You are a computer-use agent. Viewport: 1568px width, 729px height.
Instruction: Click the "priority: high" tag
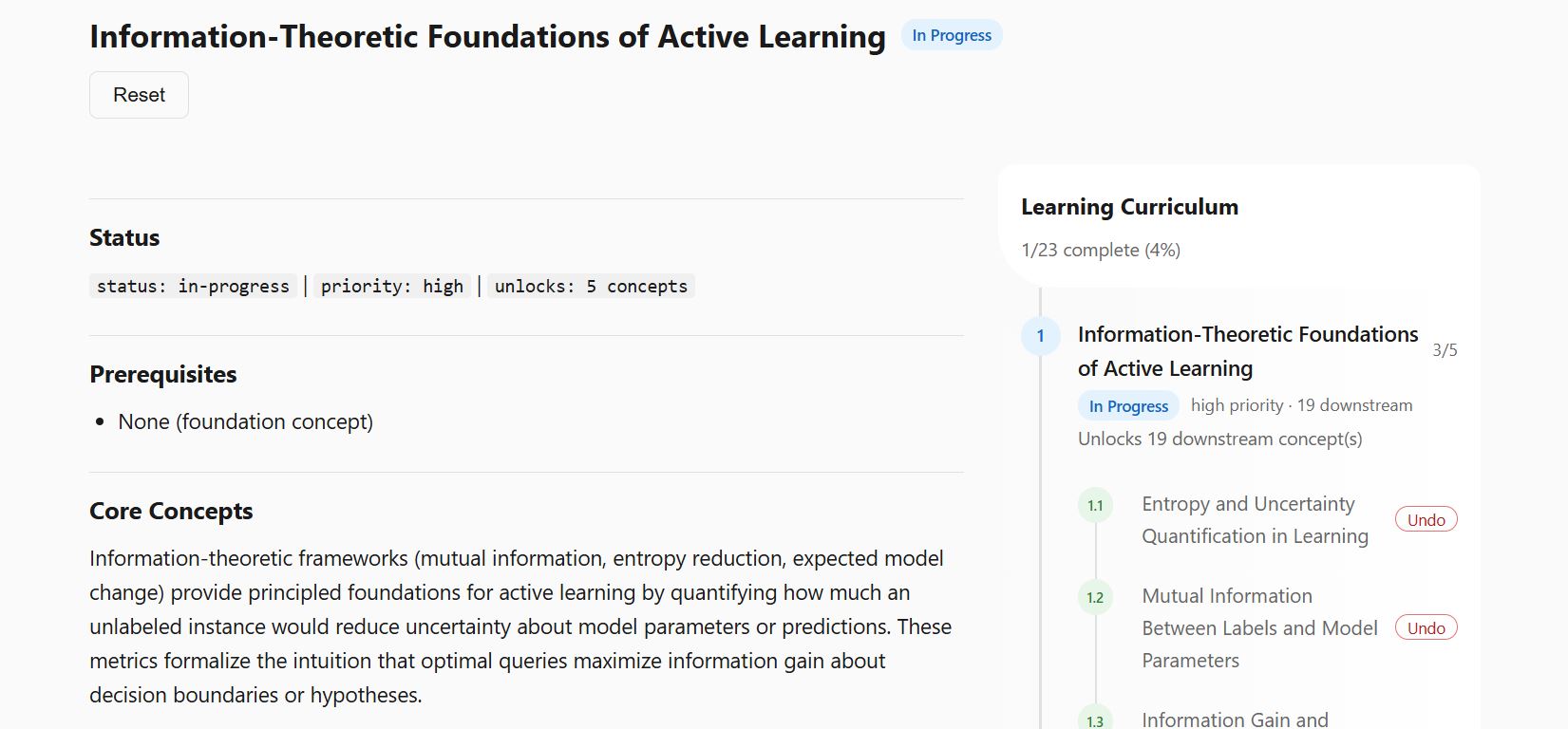[391, 287]
